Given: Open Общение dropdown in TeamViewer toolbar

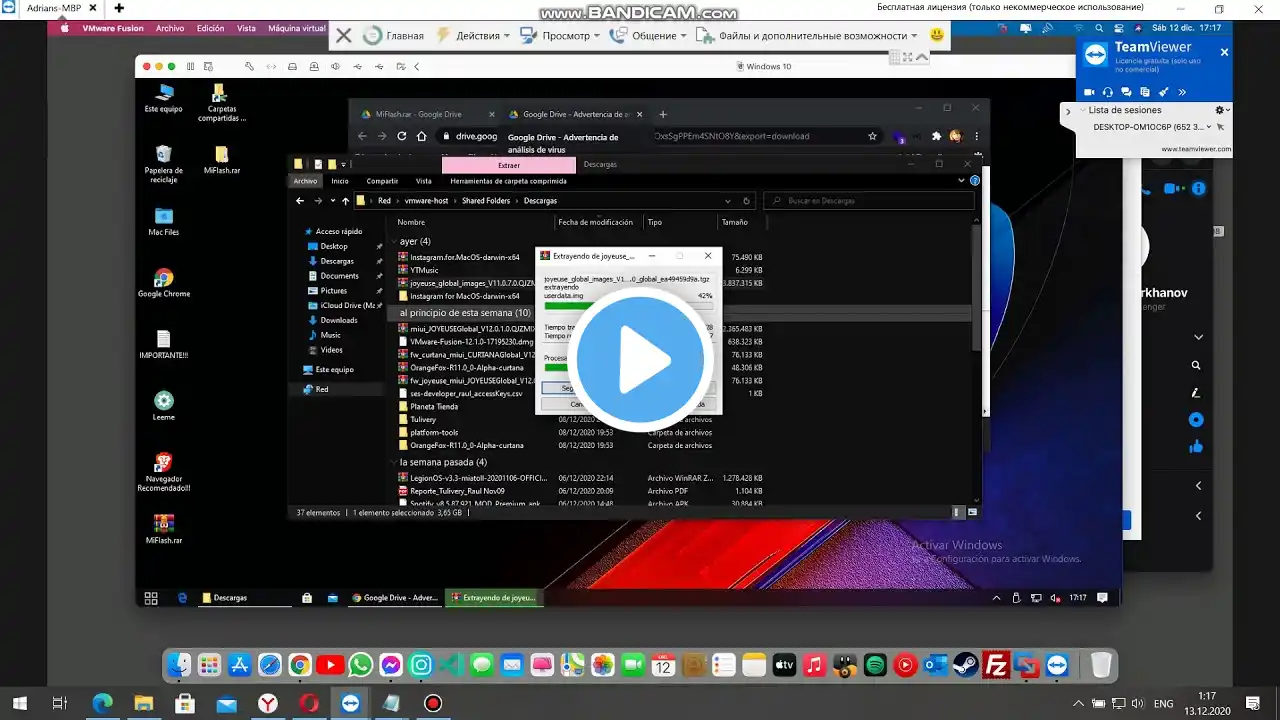Looking at the screenshot, I should (649, 36).
